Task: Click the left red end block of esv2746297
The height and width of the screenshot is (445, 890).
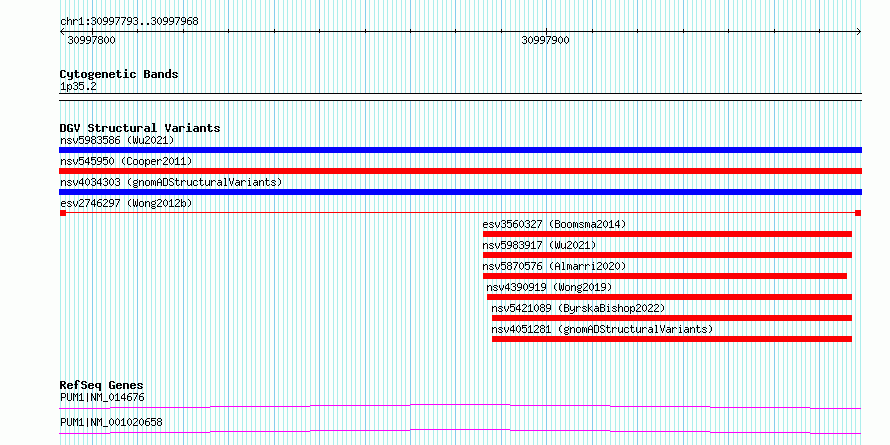Action: [x=63, y=213]
